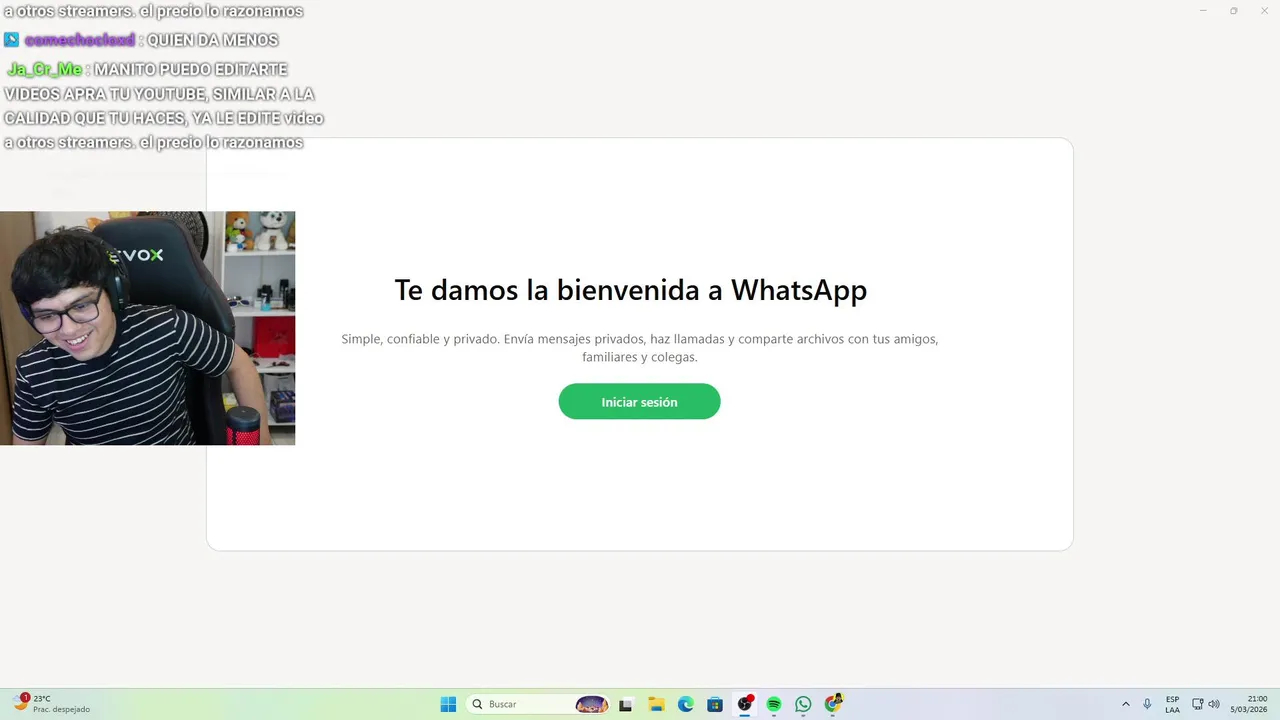Open the weather widget showing 23°C
This screenshot has height=720, width=1280.
pyautogui.click(x=52, y=704)
